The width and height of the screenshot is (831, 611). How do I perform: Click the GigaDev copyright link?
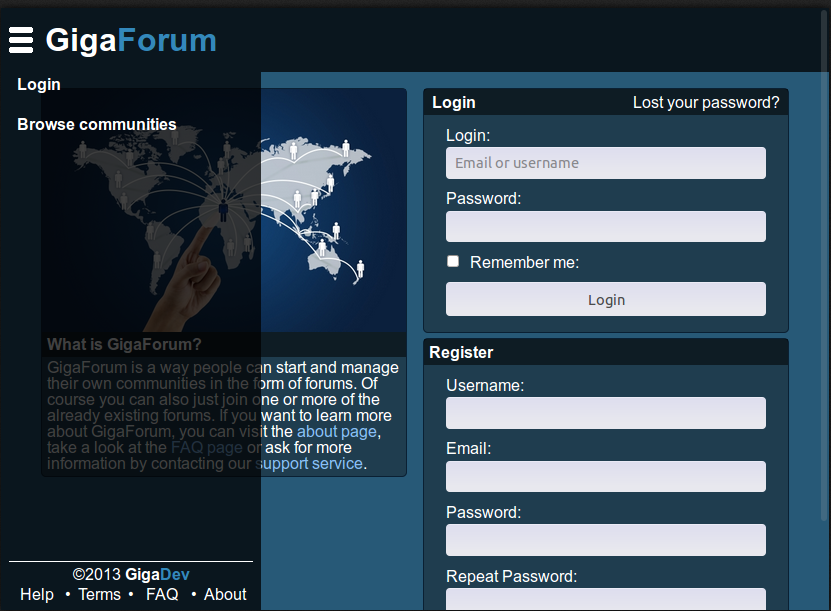pos(157,574)
